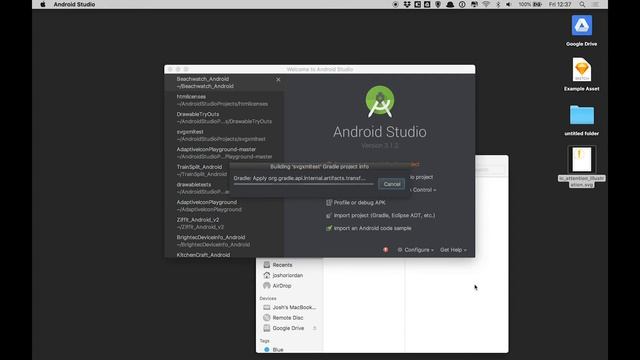Choose Import an Android code sample
640x360 pixels.
coord(372,228)
